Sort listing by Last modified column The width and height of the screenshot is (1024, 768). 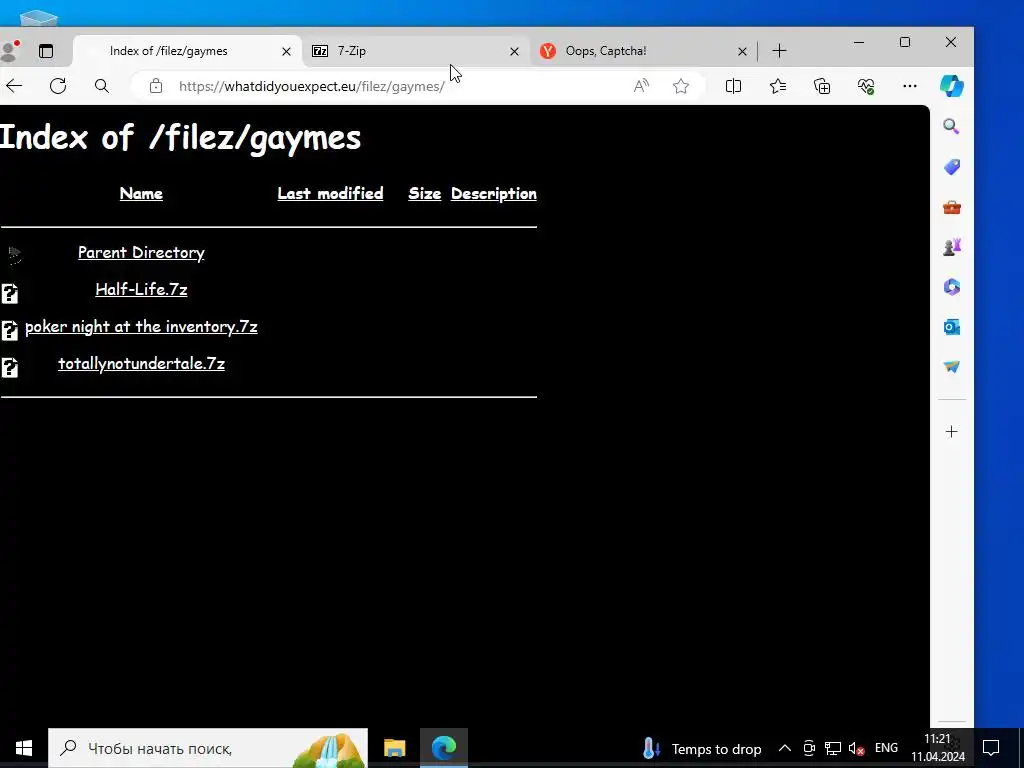point(330,193)
